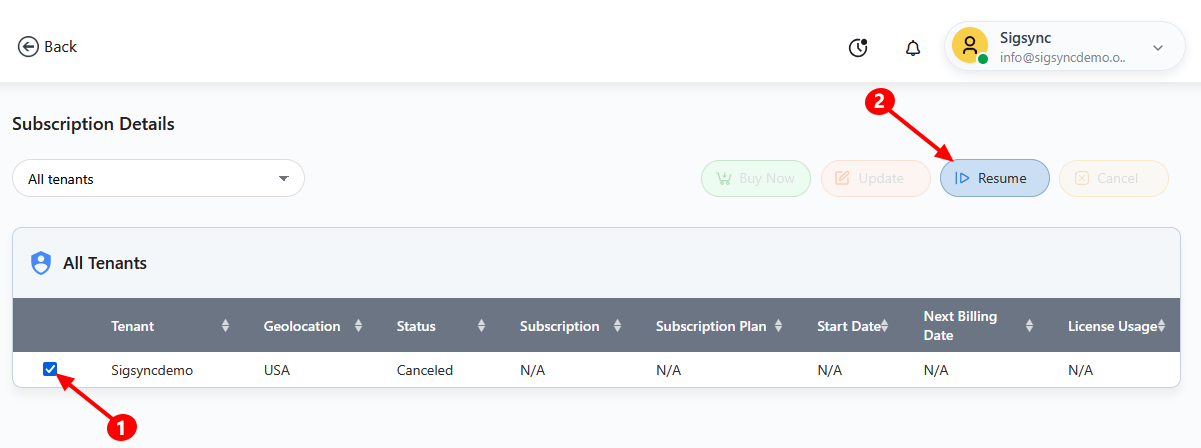Sort by Next Billing Date column
The height and width of the screenshot is (448, 1201).
[x=1029, y=326]
